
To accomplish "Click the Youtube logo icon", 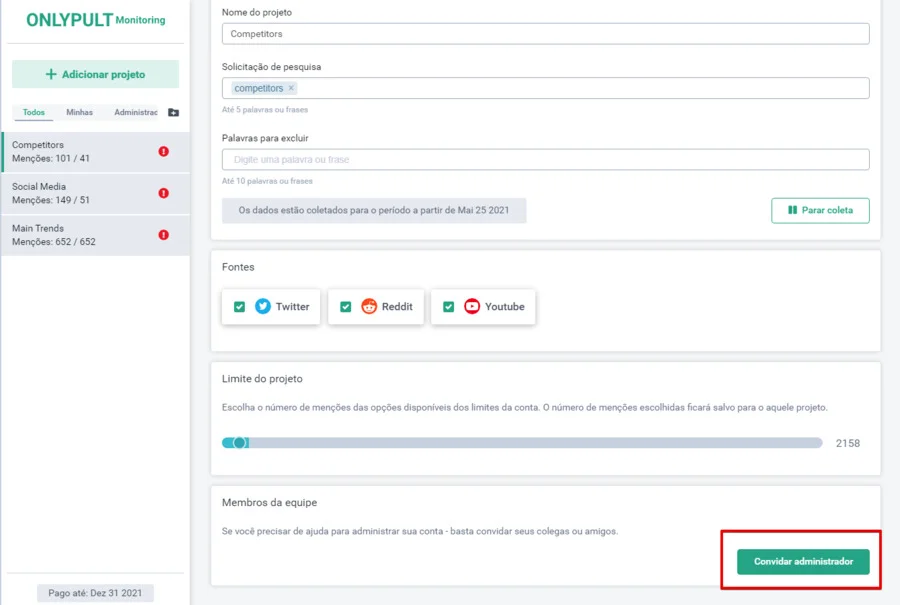I will point(472,307).
